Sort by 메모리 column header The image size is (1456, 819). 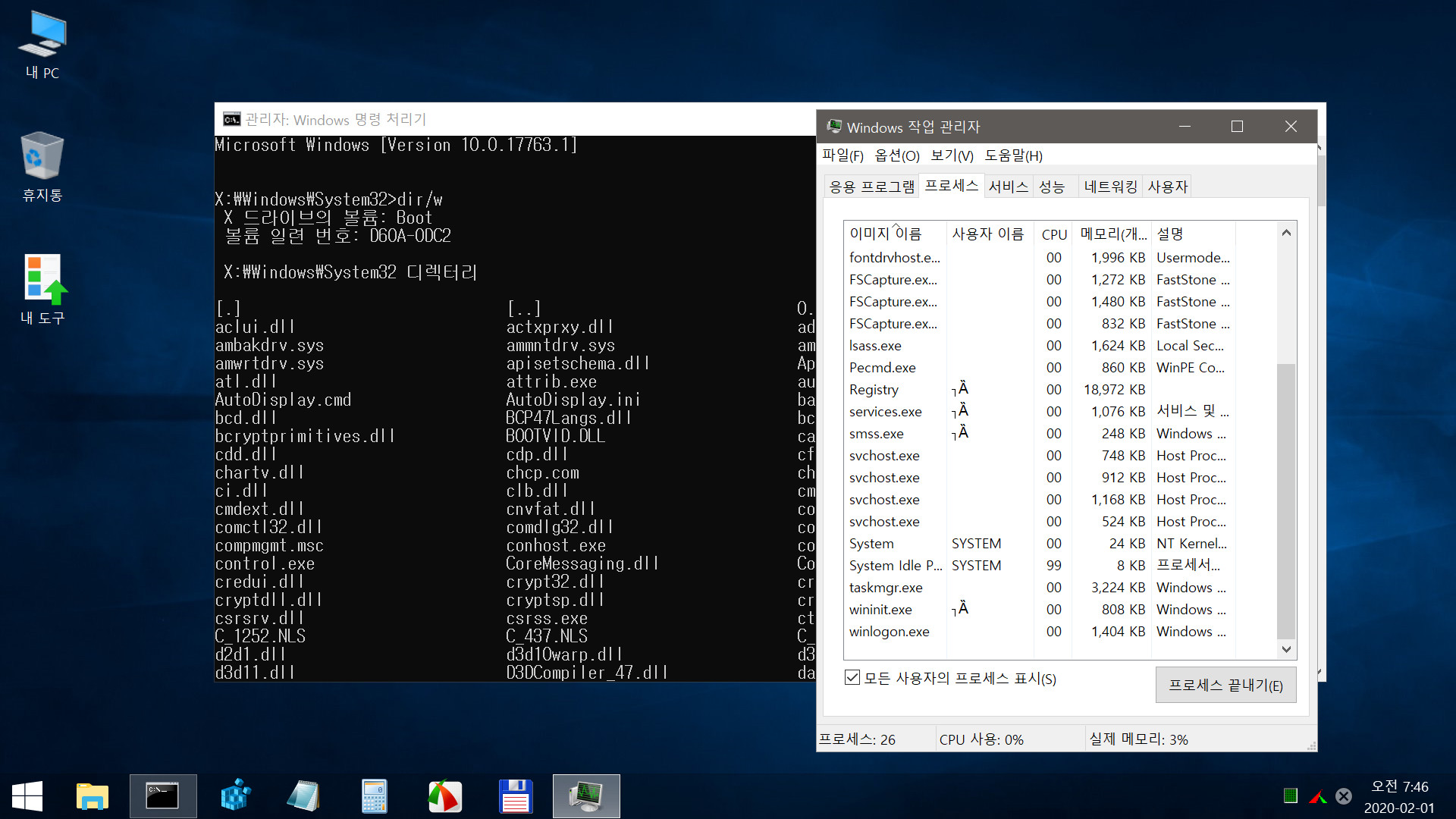[1112, 234]
